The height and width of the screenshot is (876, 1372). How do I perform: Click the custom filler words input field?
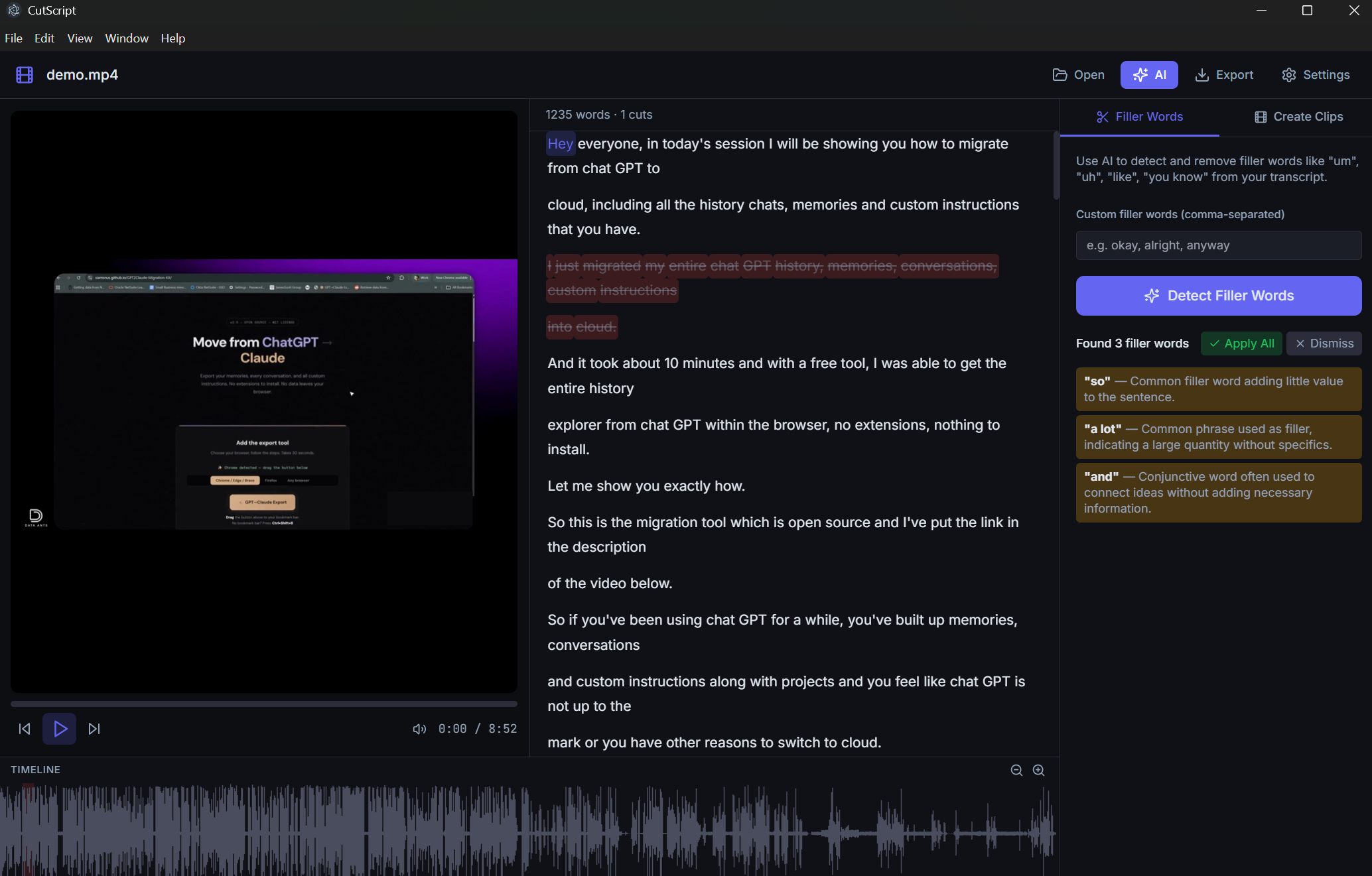coord(1218,245)
